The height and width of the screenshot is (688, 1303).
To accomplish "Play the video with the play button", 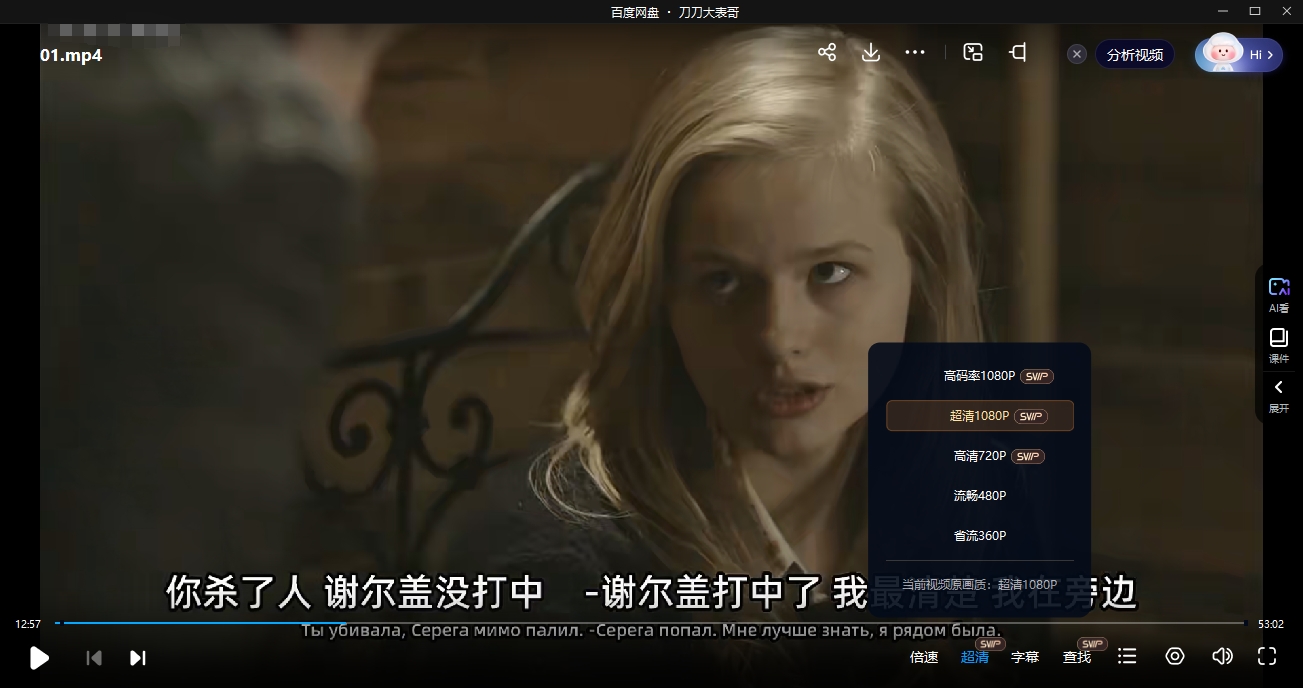I will point(39,657).
